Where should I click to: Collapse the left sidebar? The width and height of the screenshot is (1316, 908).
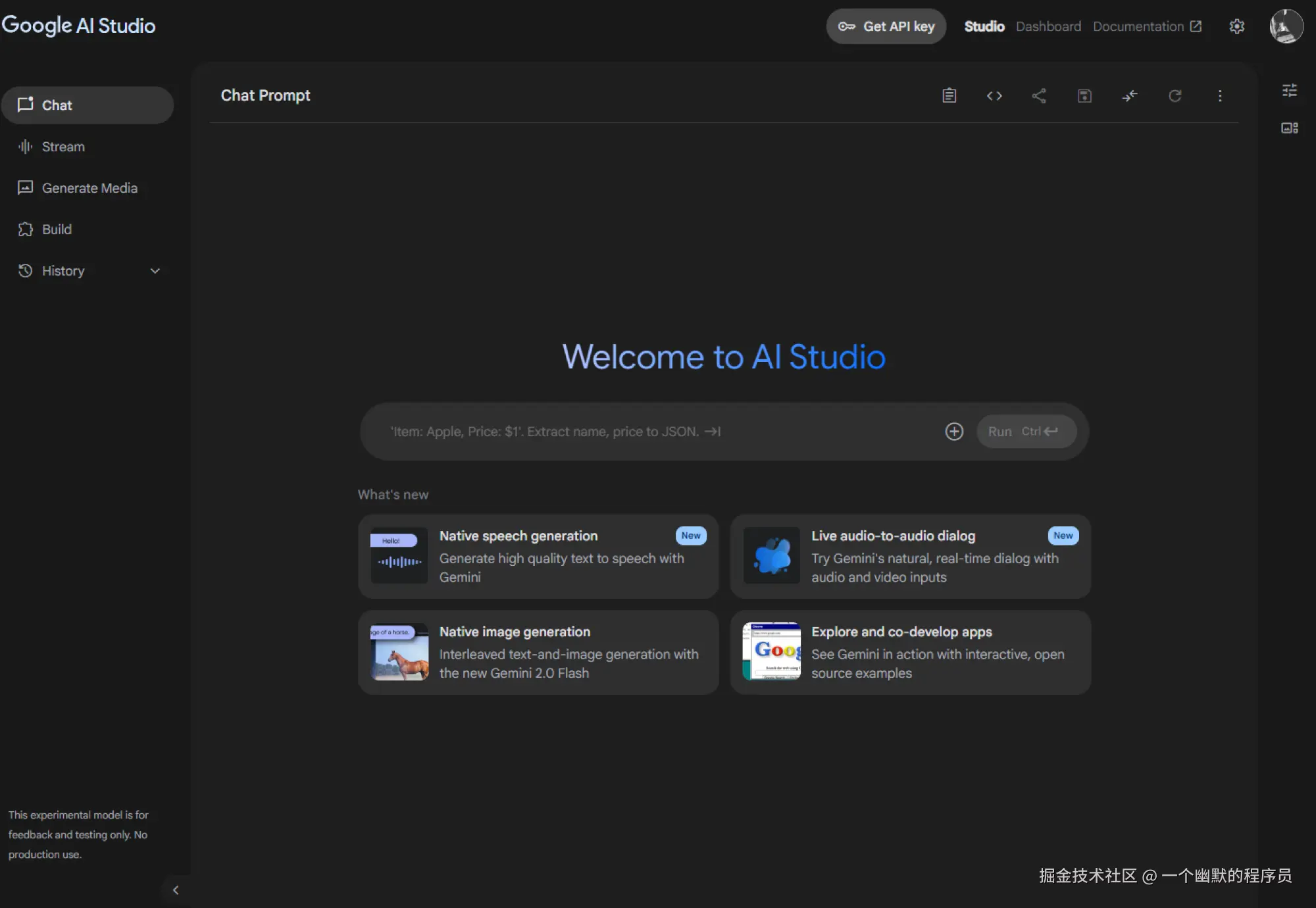coord(176,890)
